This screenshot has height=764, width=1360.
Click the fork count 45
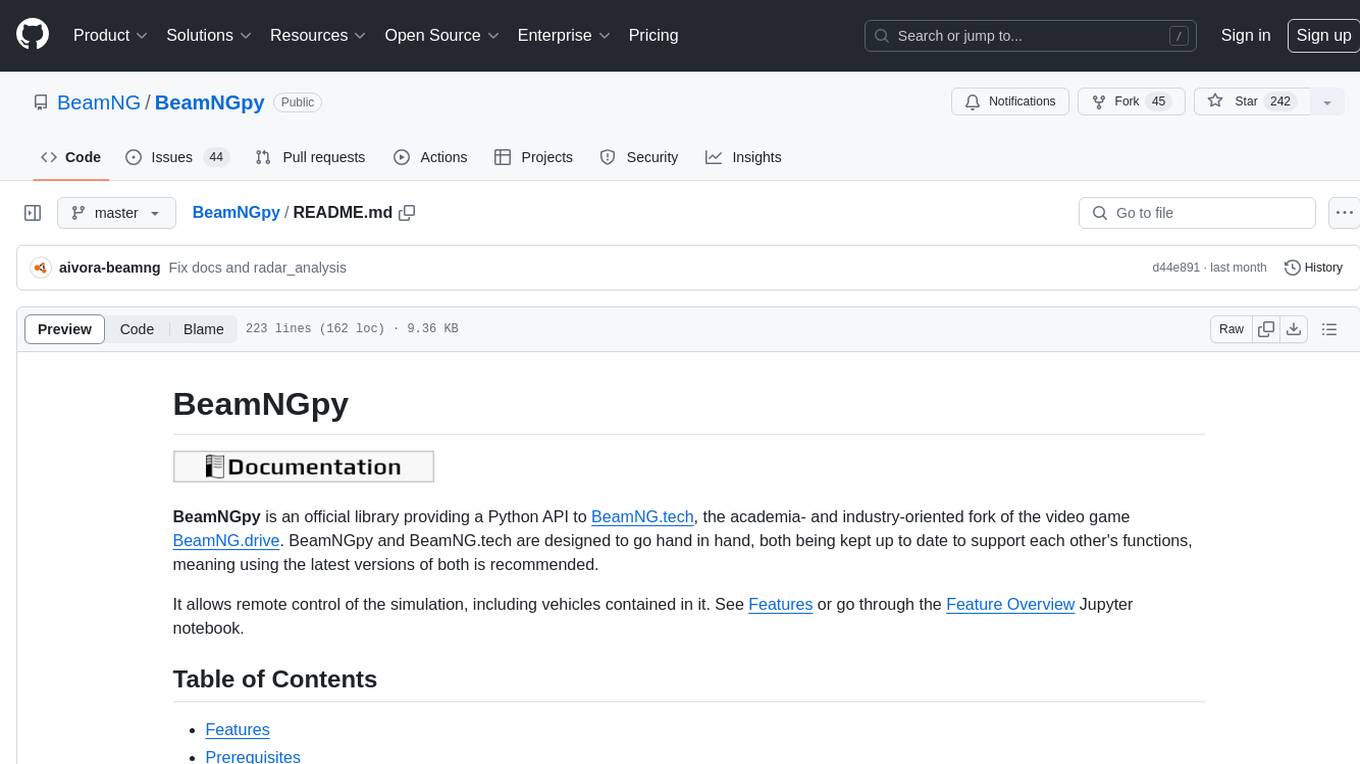(x=1159, y=102)
